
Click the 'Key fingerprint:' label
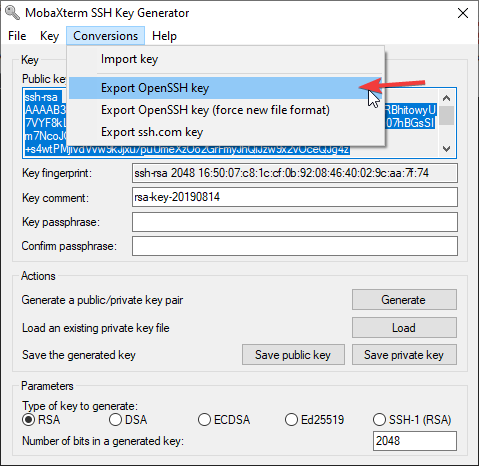tap(57, 173)
